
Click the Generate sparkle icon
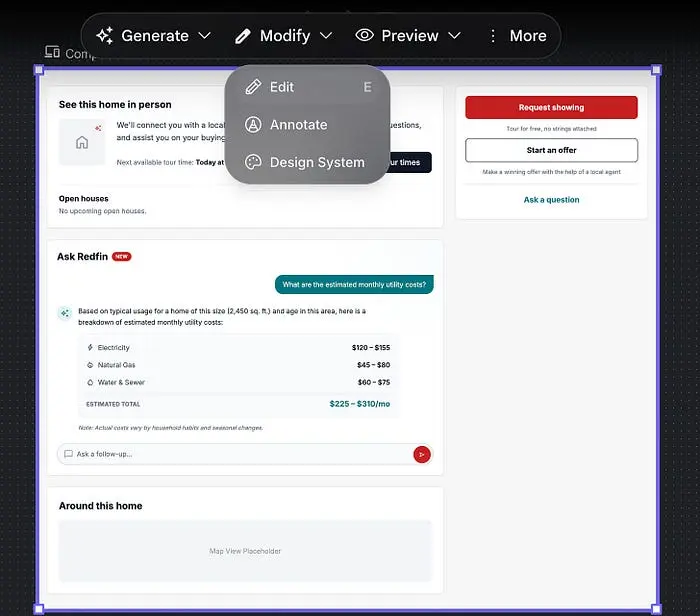tap(105, 35)
